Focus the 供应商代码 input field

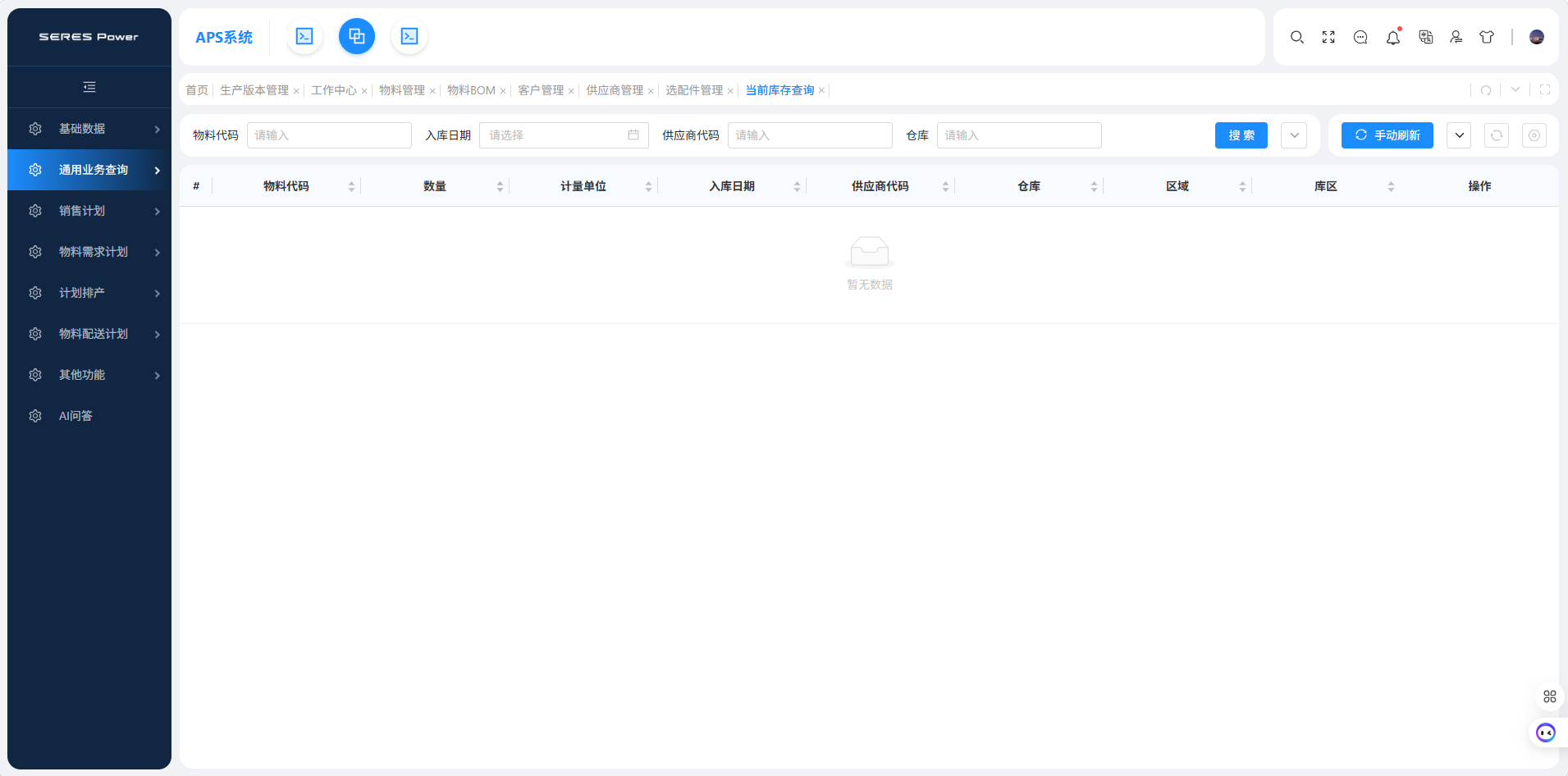coord(810,135)
